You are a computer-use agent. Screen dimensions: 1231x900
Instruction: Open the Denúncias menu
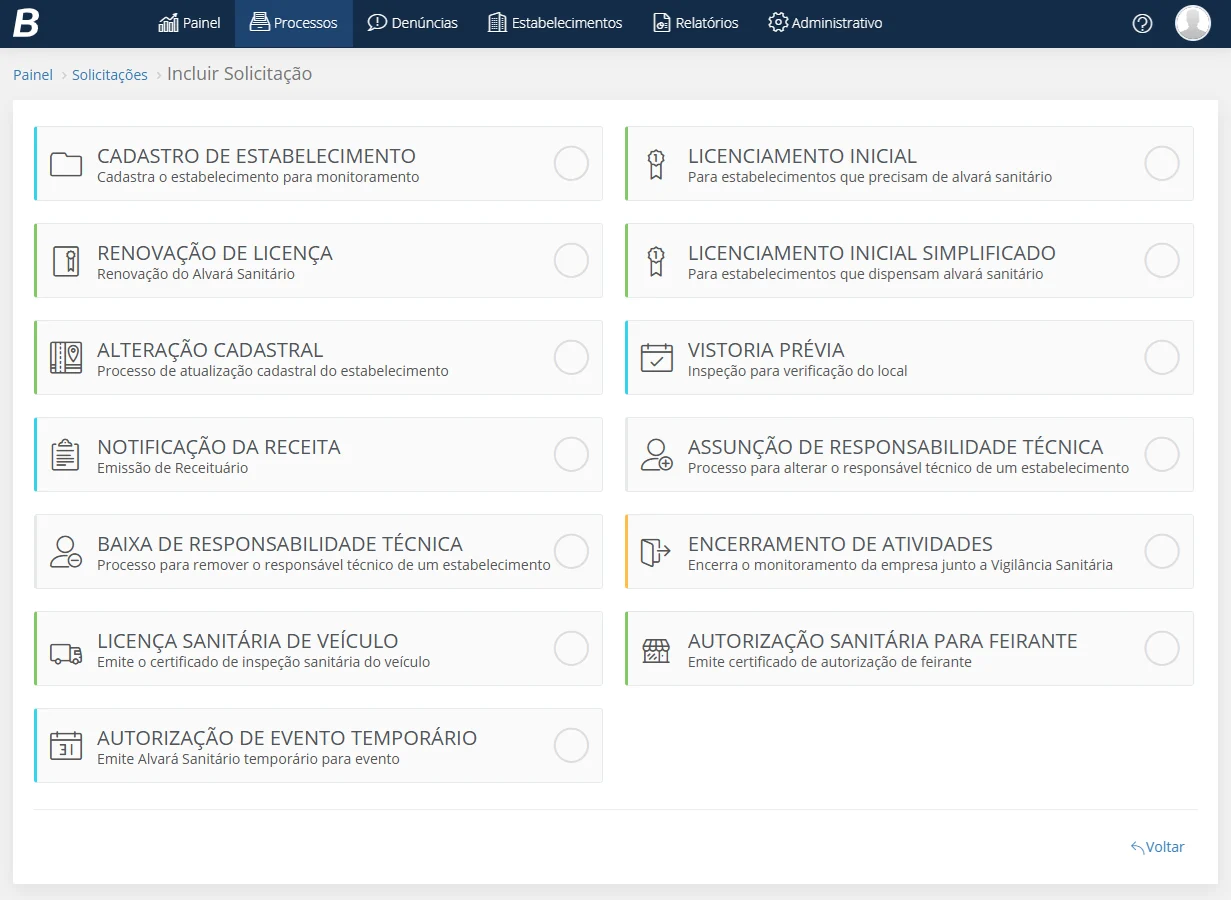click(x=413, y=23)
